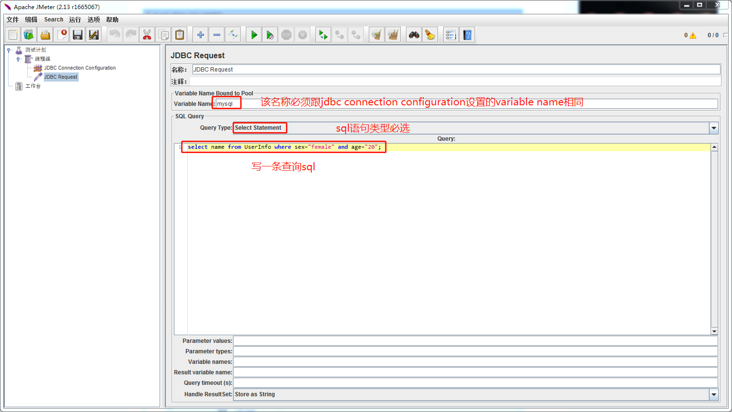Click the Save icon in the toolbar
The image size is (732, 412).
[x=77, y=35]
